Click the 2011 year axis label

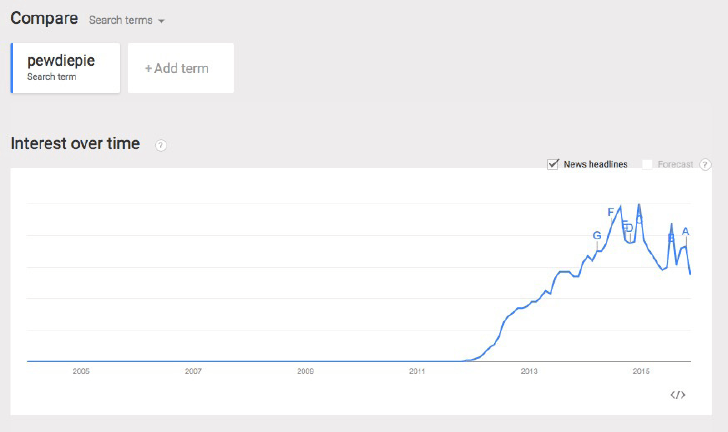click(x=417, y=371)
